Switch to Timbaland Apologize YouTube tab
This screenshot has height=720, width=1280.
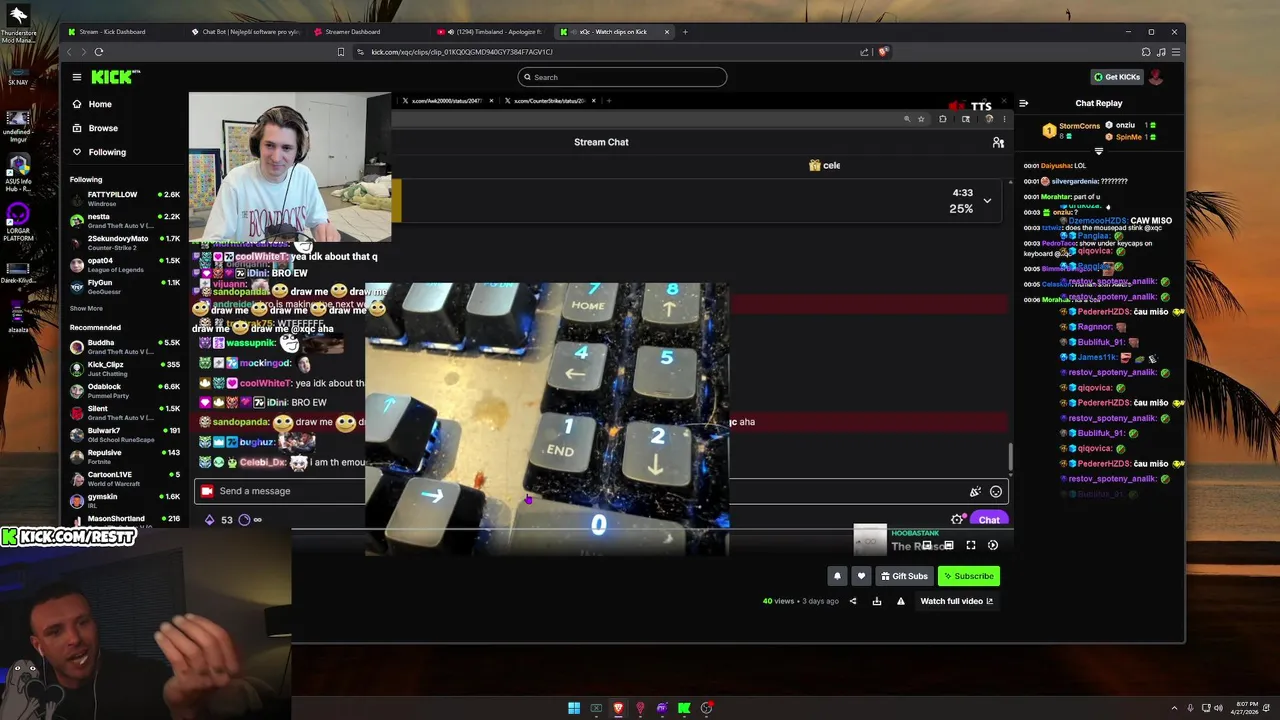492,32
